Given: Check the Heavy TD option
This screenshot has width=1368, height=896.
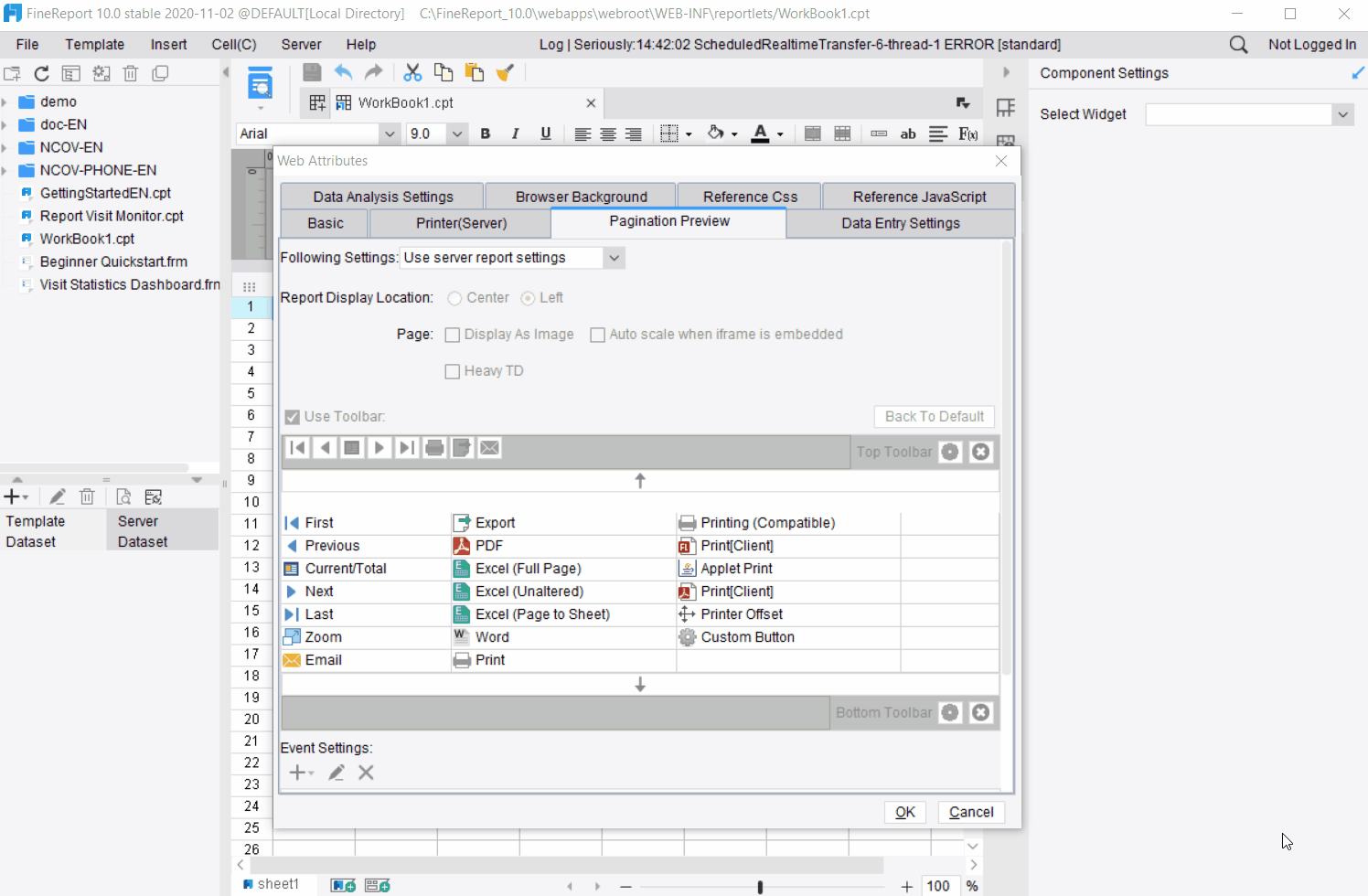Looking at the screenshot, I should coord(452,370).
